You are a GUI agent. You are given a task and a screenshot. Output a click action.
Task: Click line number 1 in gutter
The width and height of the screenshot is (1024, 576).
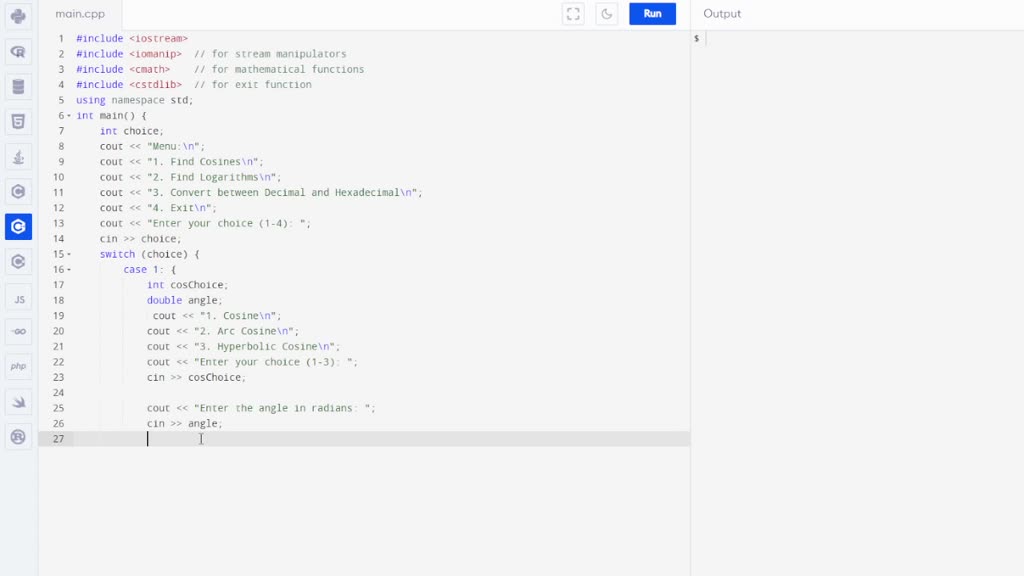61,39
